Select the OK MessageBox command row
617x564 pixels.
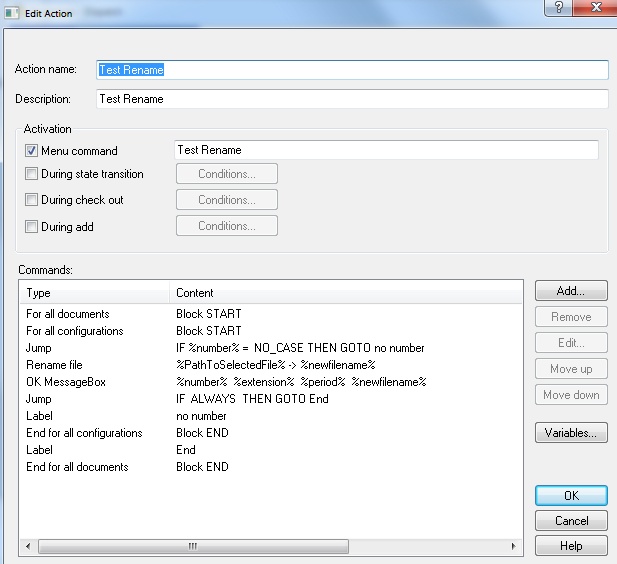point(271,382)
